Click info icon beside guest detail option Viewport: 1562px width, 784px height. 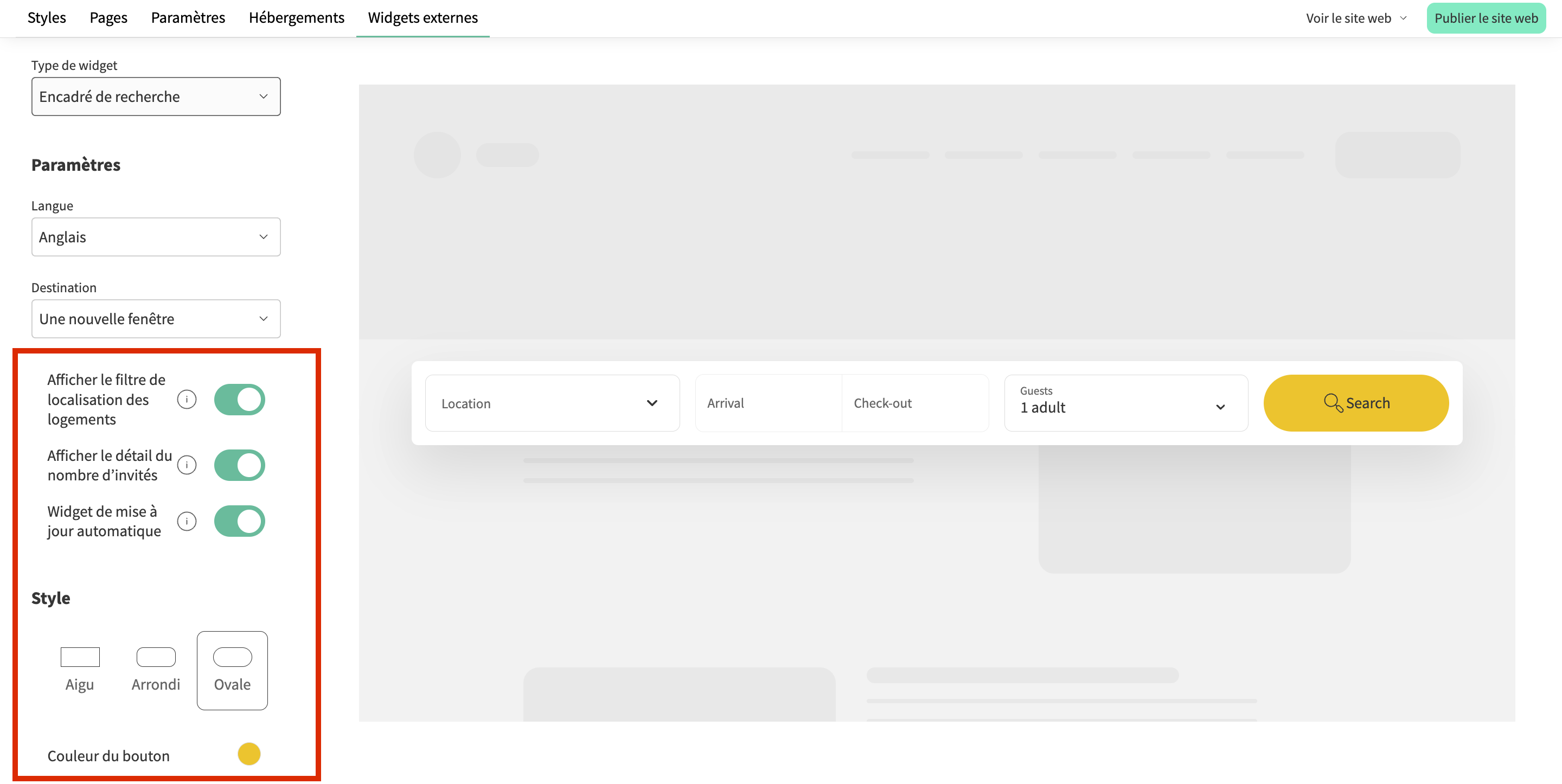coord(187,465)
